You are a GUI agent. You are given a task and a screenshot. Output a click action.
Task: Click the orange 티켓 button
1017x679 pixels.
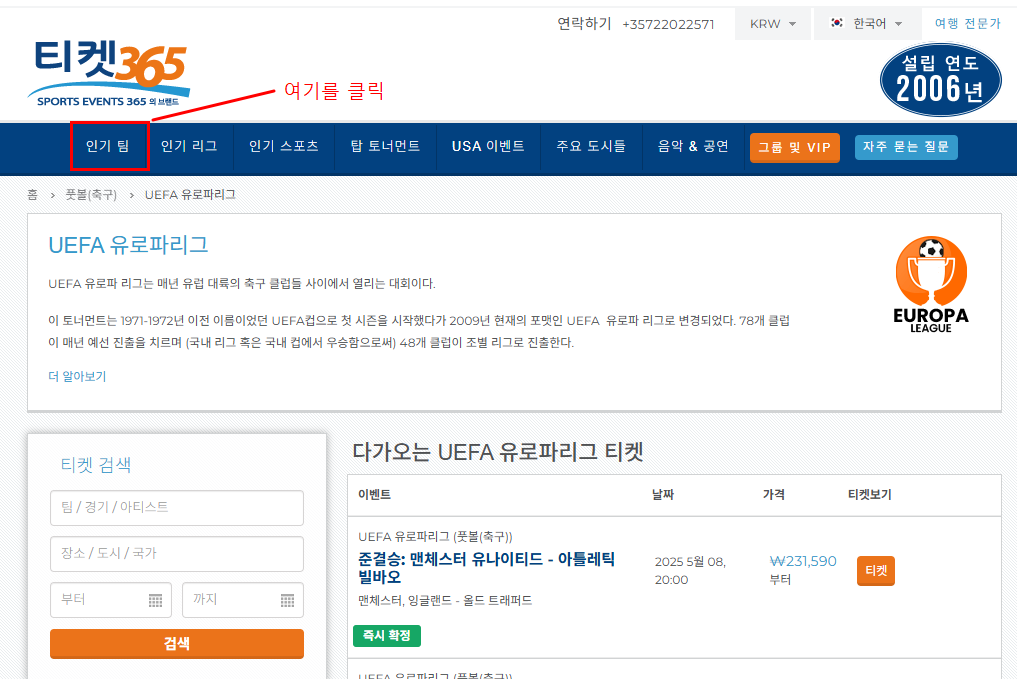coord(876,571)
